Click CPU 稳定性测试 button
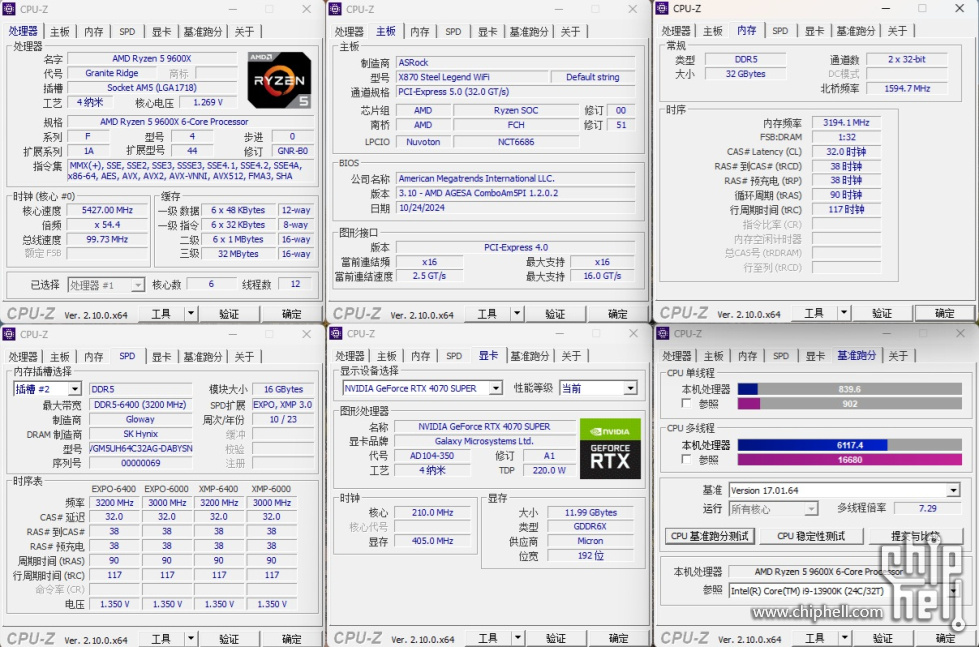The width and height of the screenshot is (979, 647). [810, 536]
